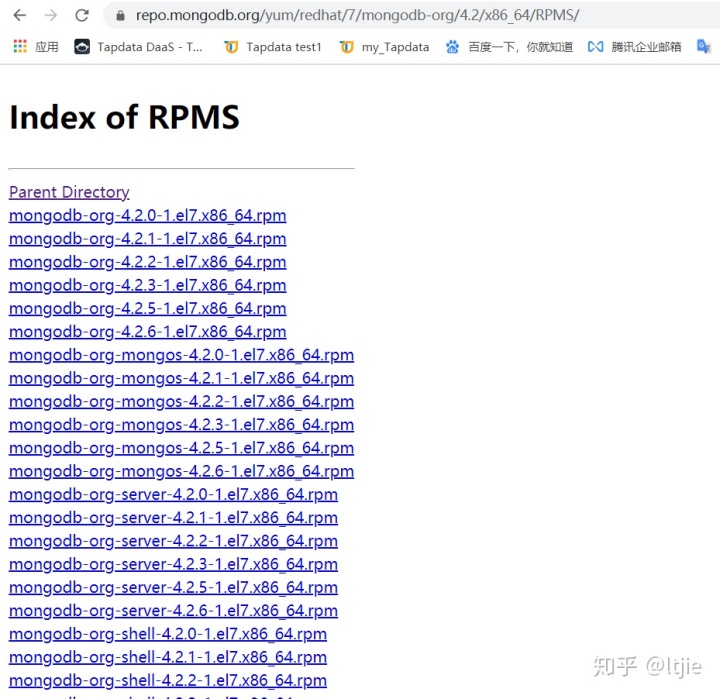
Task: Open the Tapdata test1 bookmark
Action: [284, 47]
